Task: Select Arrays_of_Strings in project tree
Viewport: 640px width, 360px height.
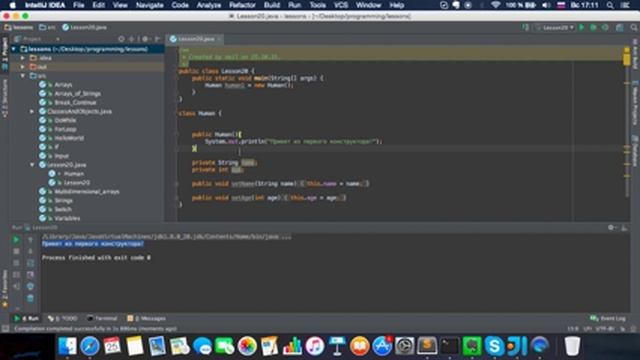Action: click(77, 94)
